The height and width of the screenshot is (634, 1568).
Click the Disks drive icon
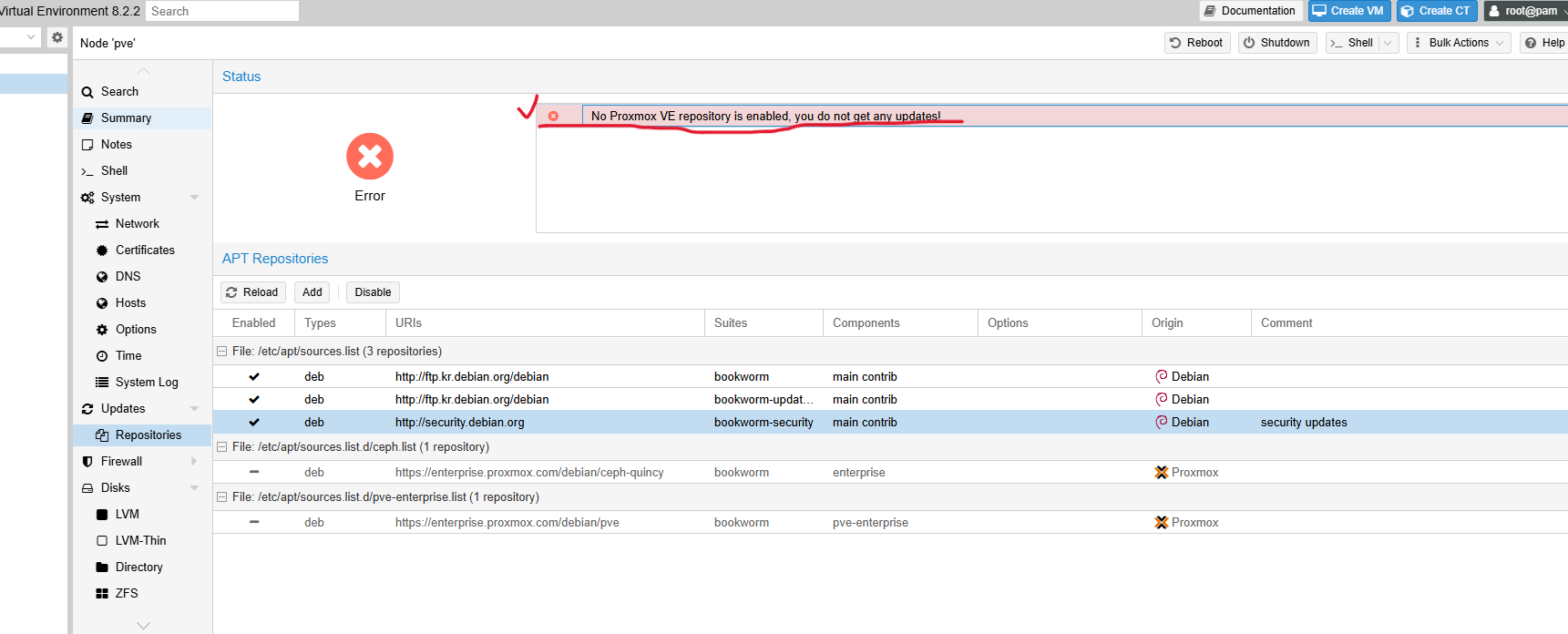87,488
